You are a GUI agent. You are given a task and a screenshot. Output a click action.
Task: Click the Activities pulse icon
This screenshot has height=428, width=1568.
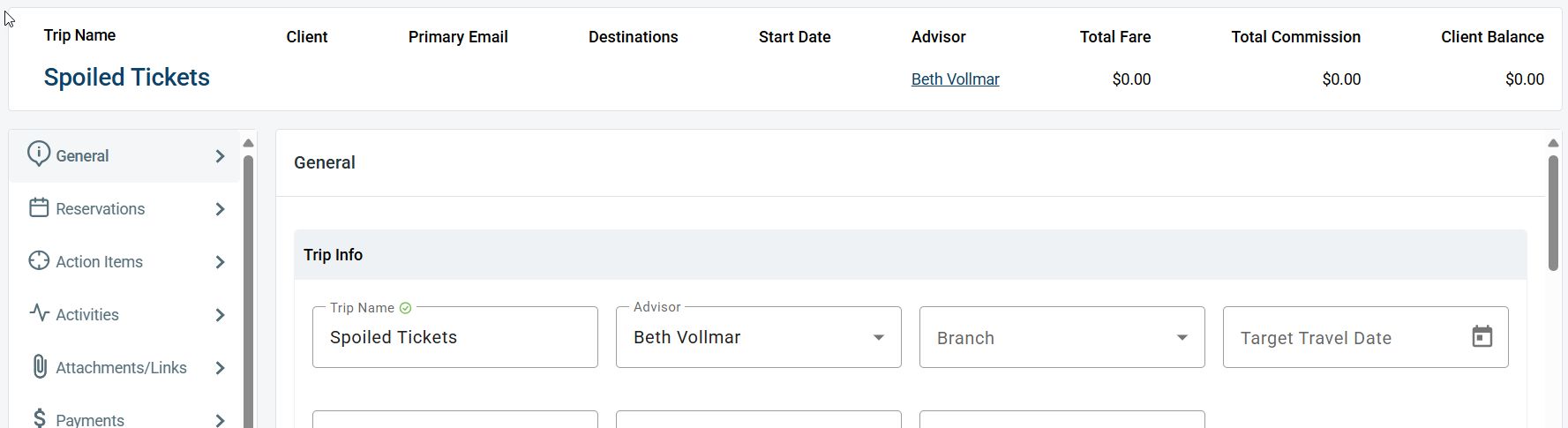(x=39, y=312)
